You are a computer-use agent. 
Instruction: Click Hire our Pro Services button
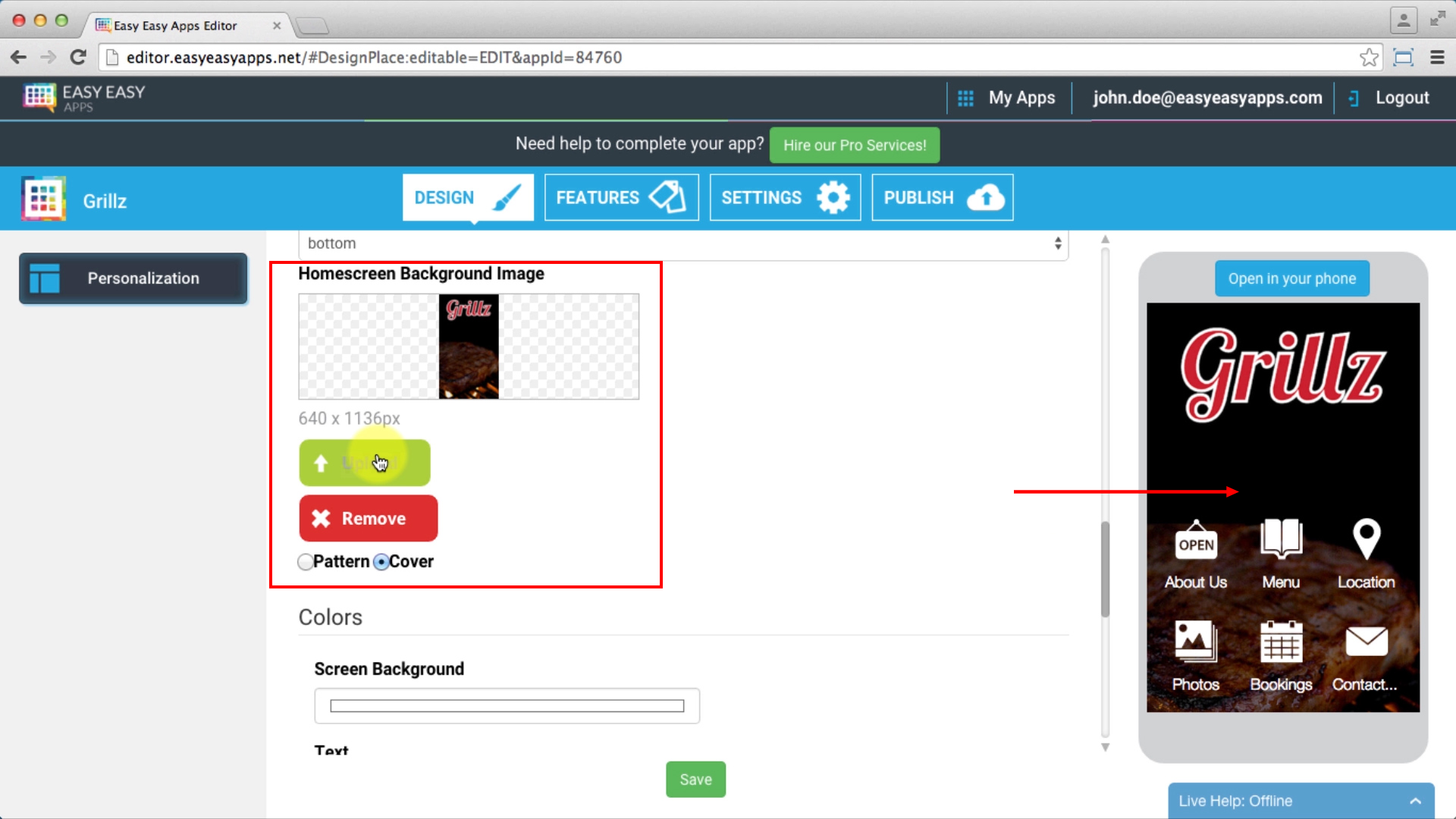pos(855,145)
